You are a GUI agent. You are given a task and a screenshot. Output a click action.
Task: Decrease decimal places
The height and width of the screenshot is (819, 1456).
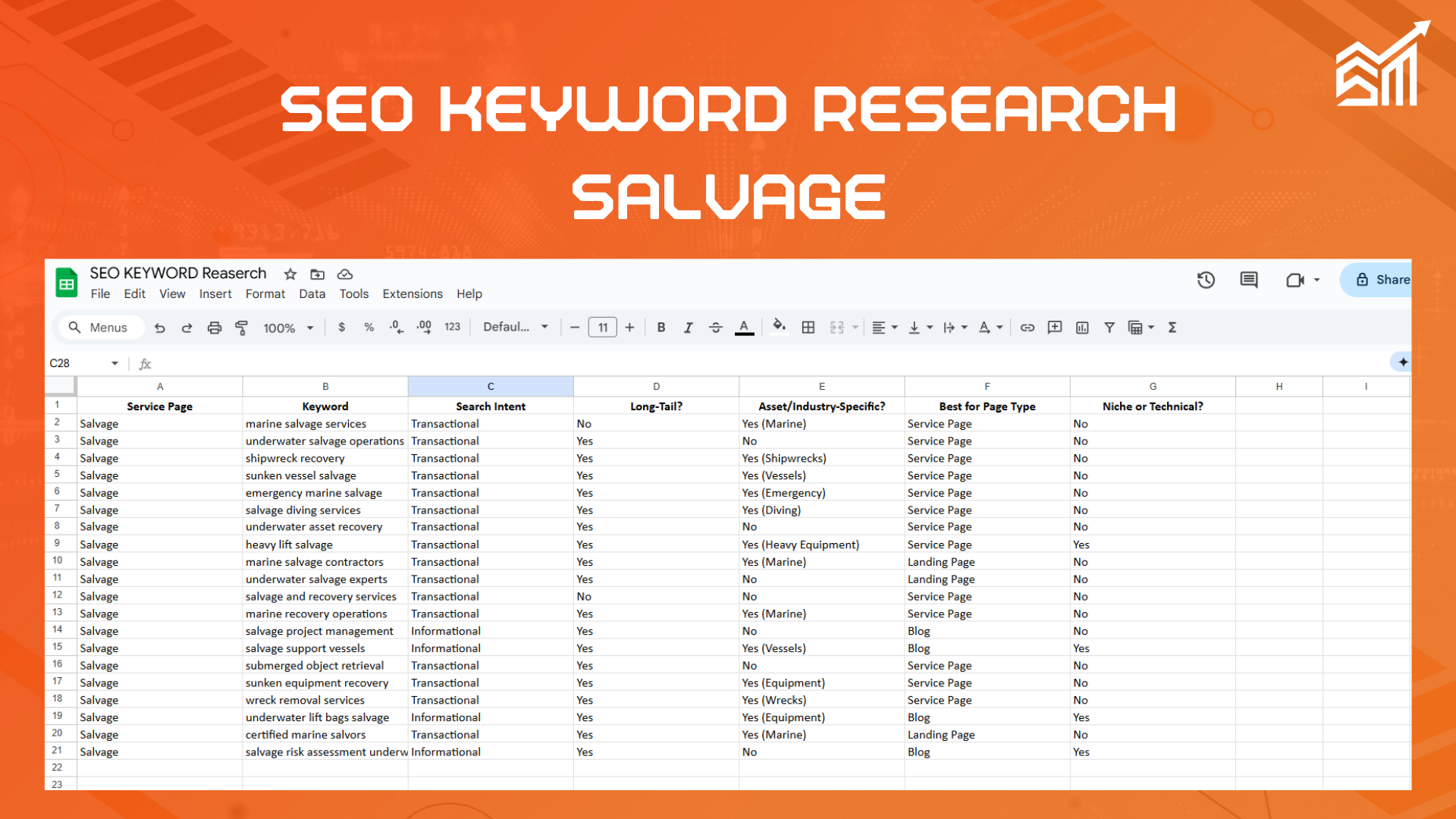coord(396,327)
